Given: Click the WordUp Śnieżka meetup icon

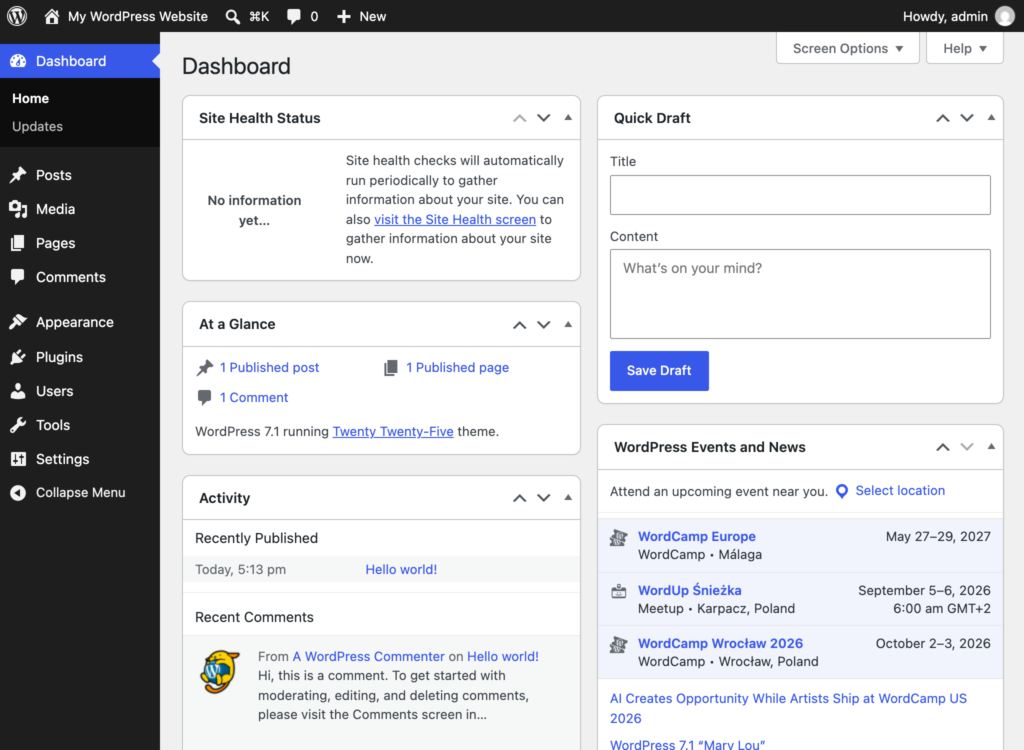Looking at the screenshot, I should (618, 592).
